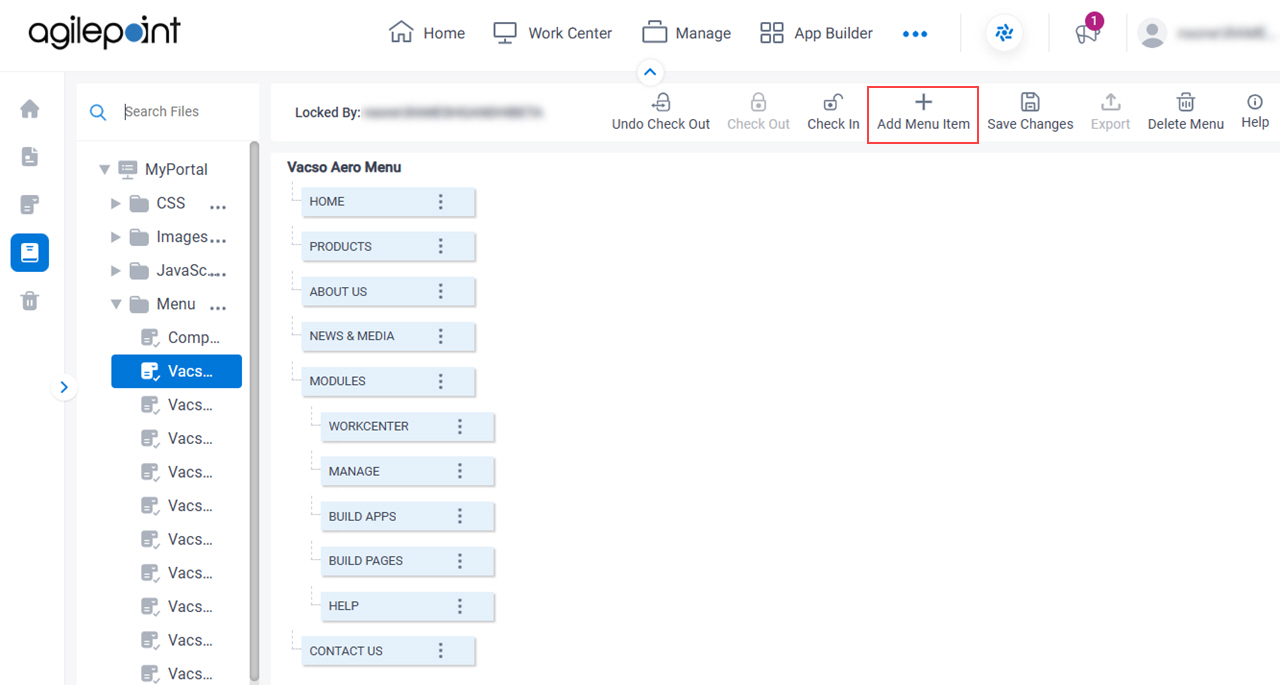Select the MODULES menu item
Screen dimensions: 1280x685
[x=388, y=381]
